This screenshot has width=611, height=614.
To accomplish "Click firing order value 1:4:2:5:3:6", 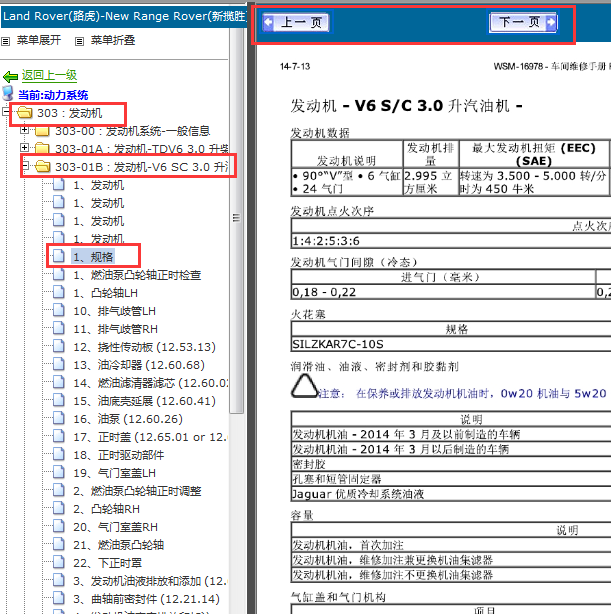I will point(326,241).
